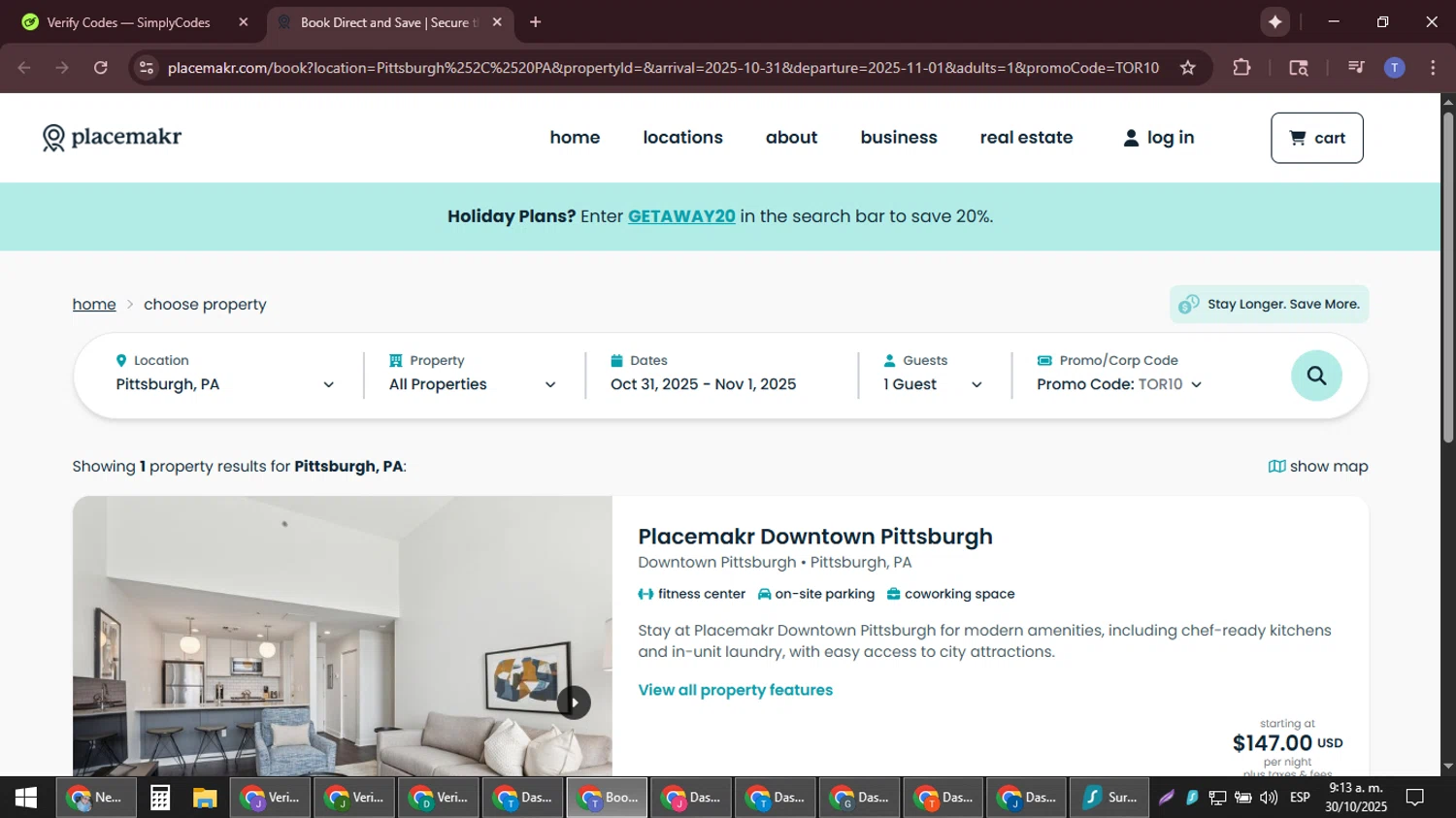Open the File Explorer taskbar icon

coord(204,798)
